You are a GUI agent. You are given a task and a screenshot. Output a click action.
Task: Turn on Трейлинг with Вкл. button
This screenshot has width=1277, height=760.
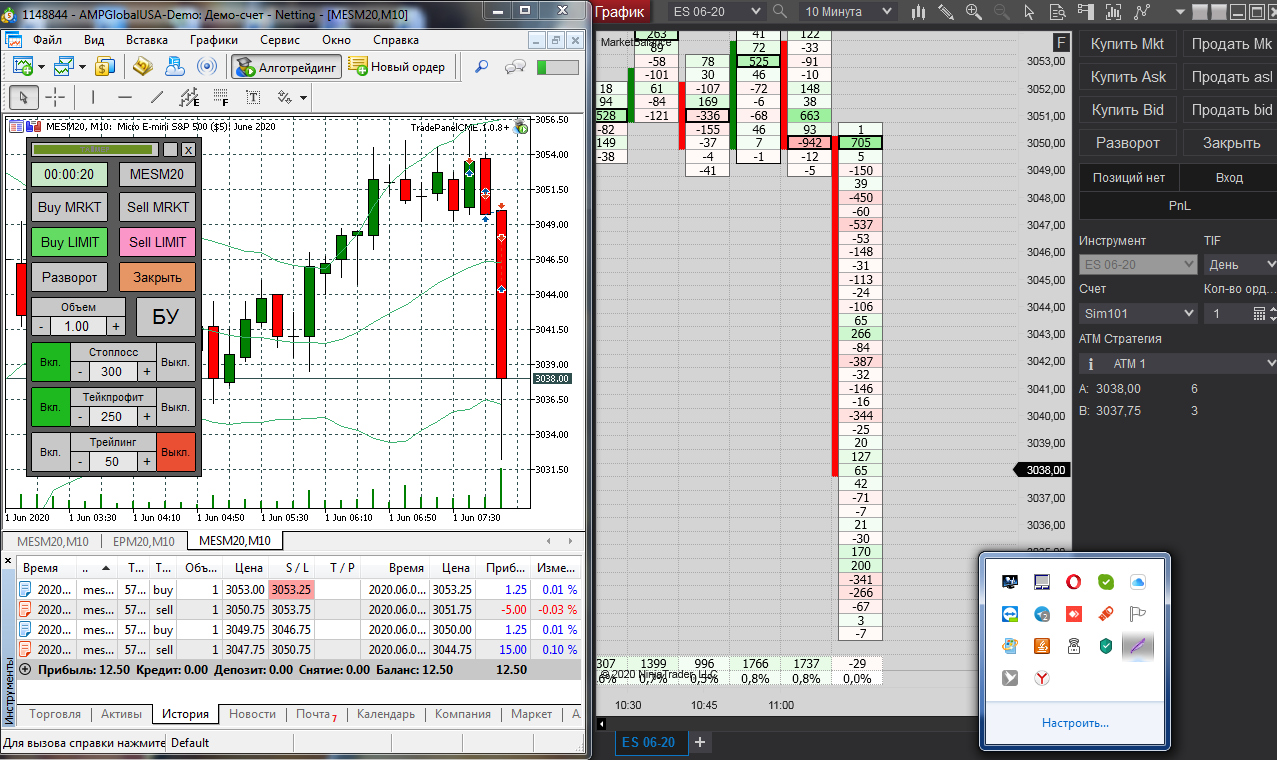[50, 452]
